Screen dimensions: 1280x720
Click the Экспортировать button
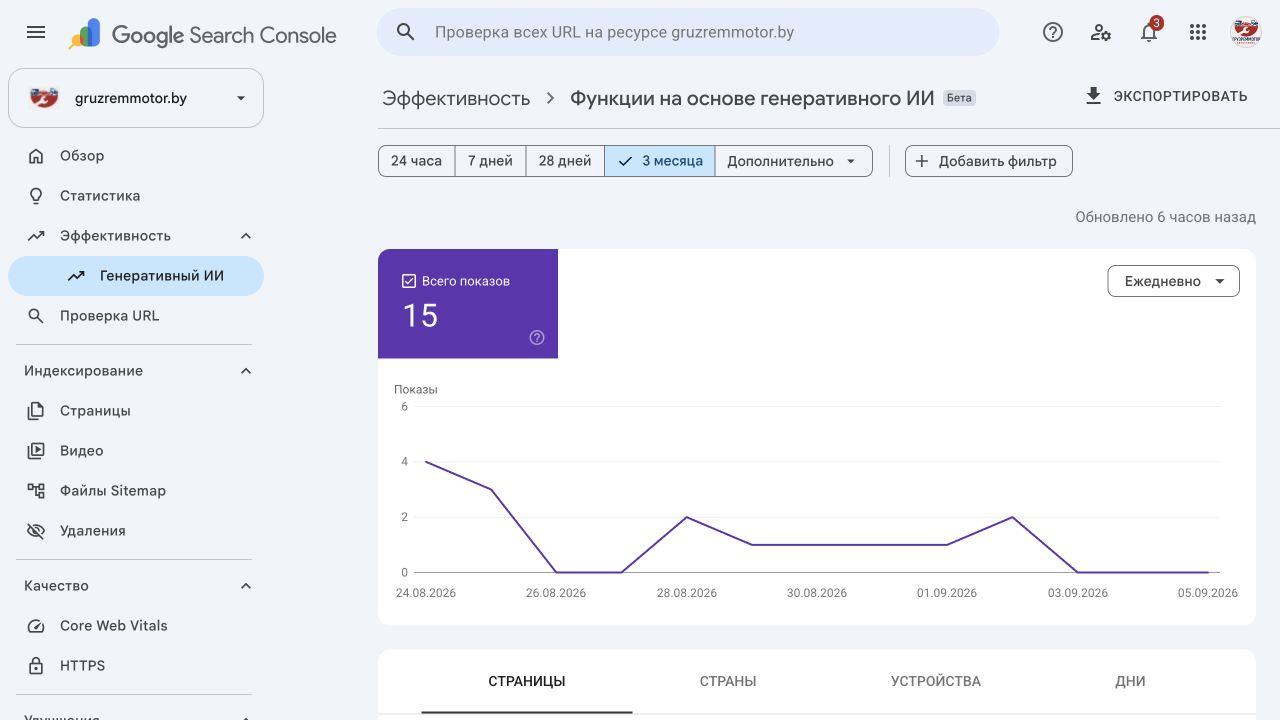pos(1166,96)
